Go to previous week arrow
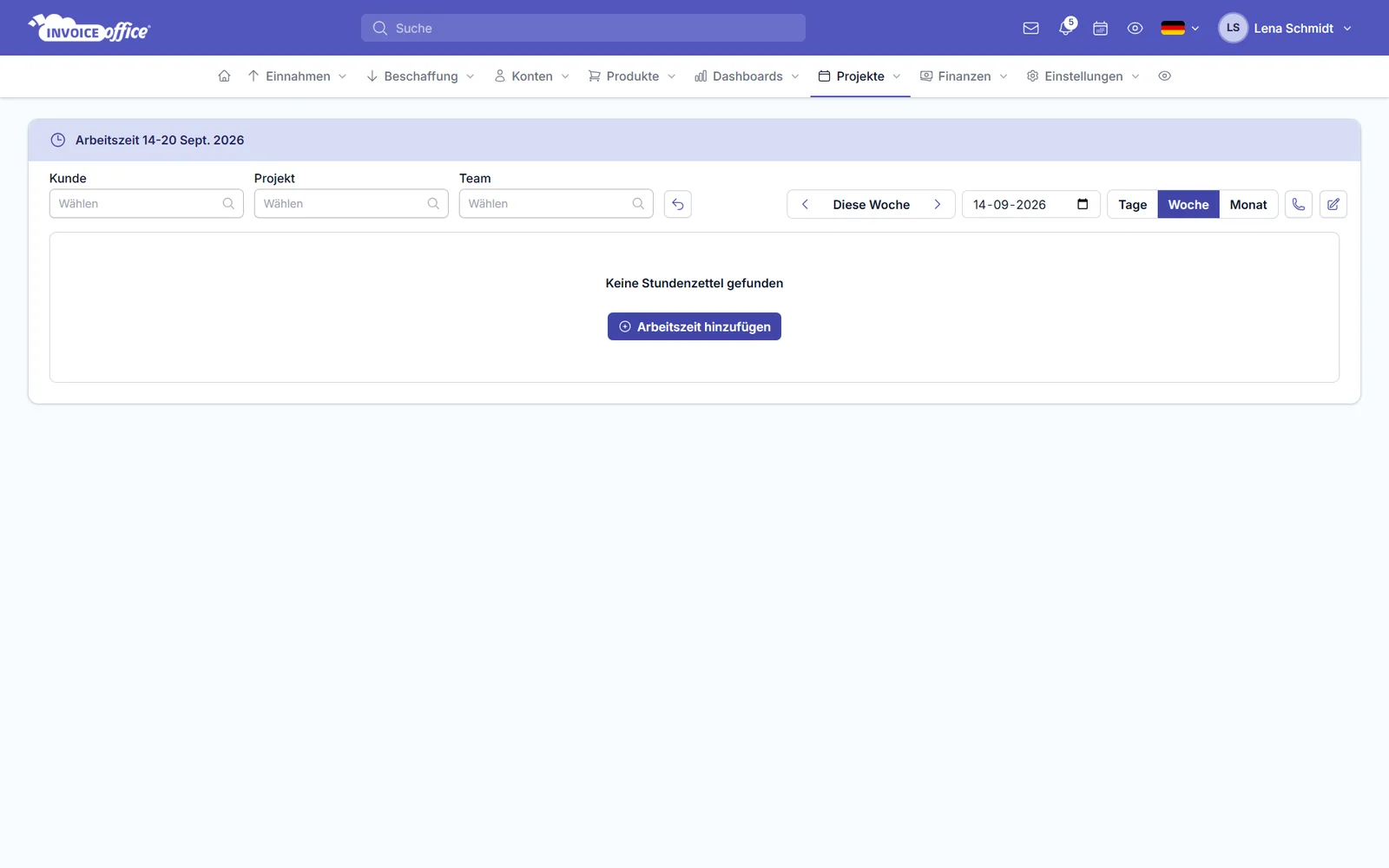This screenshot has width=1389, height=868. pos(806,204)
